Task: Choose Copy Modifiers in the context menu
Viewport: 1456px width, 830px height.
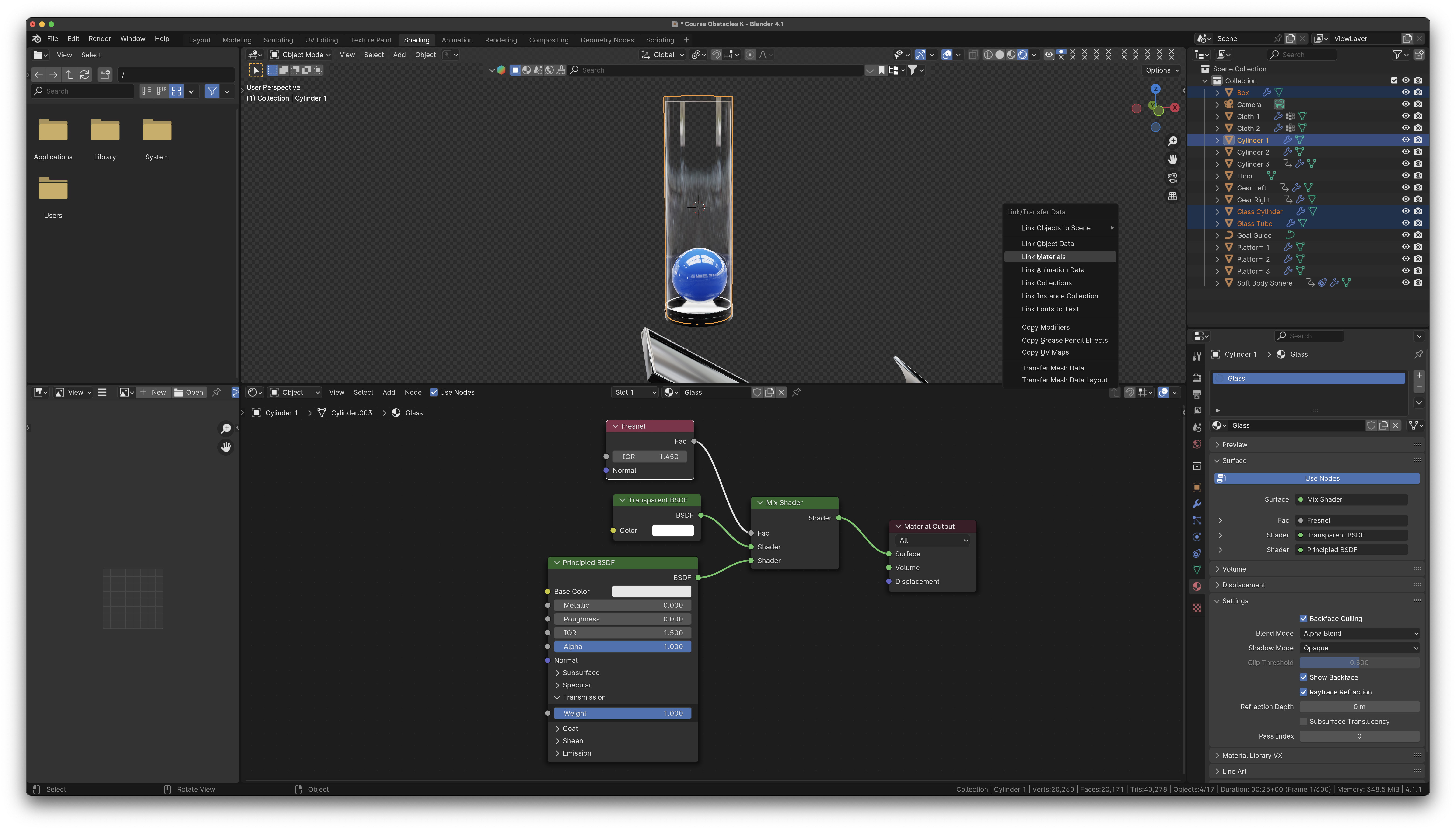Action: pyautogui.click(x=1060, y=327)
